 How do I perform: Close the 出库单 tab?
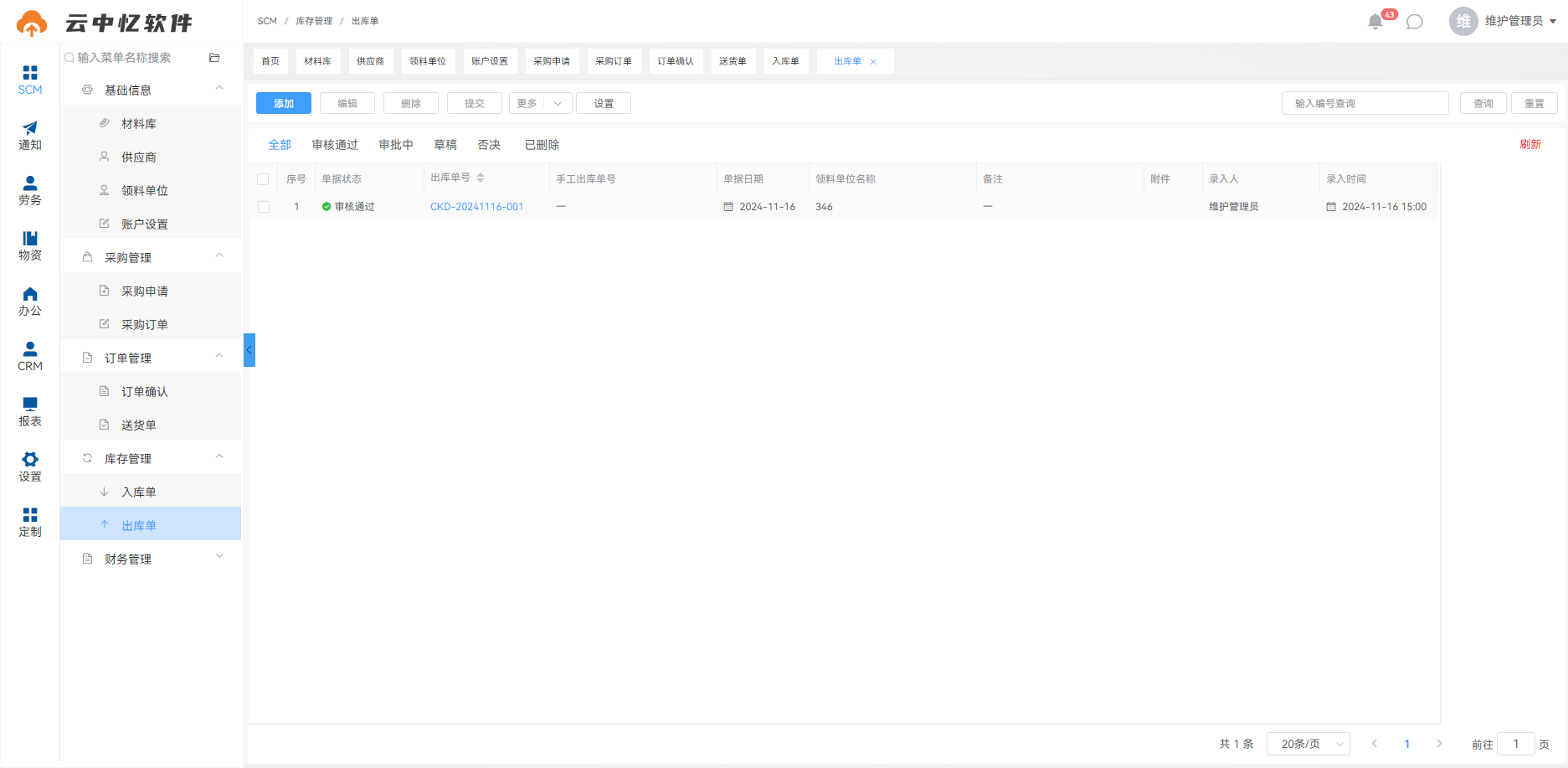(x=873, y=62)
